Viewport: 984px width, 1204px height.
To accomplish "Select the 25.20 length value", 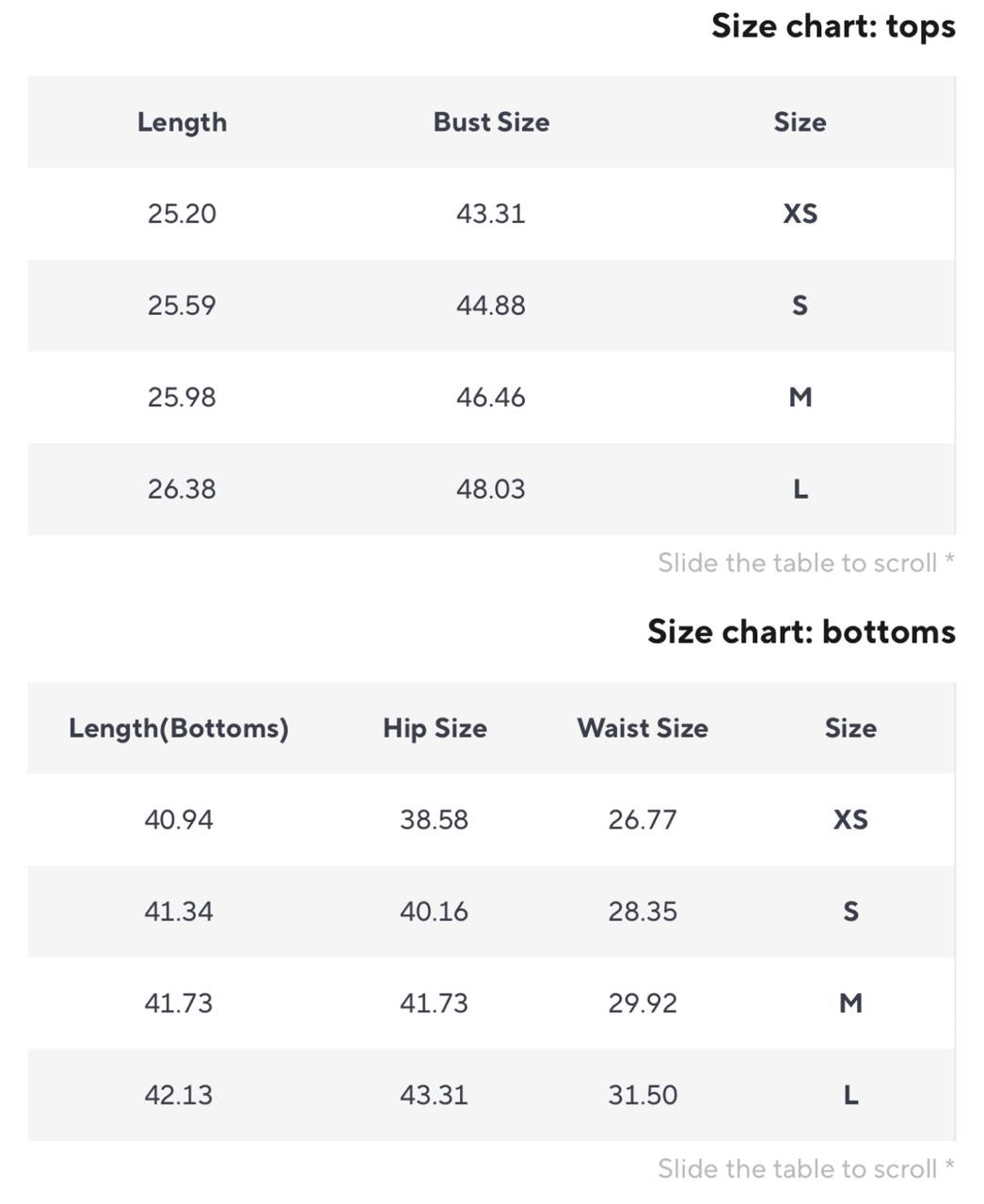I will [182, 214].
